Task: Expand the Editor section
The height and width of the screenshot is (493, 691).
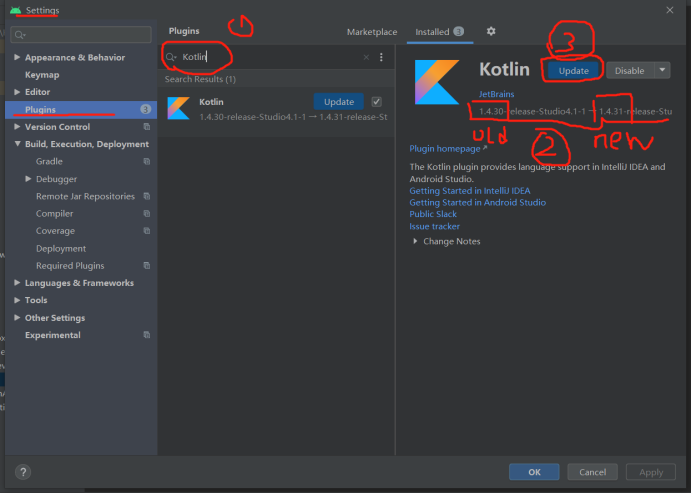Action: (x=17, y=92)
